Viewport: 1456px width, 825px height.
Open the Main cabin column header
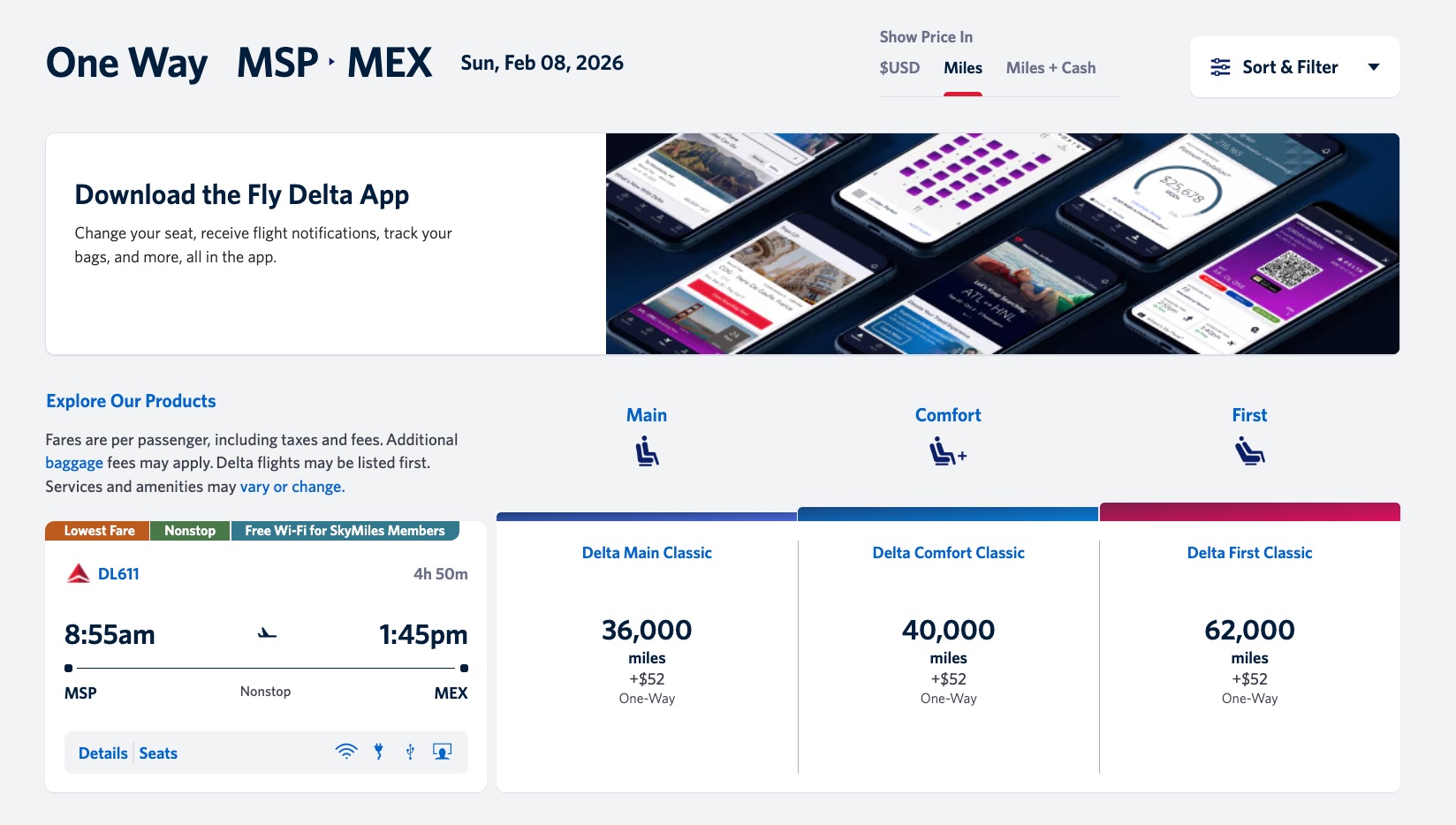pyautogui.click(x=647, y=415)
